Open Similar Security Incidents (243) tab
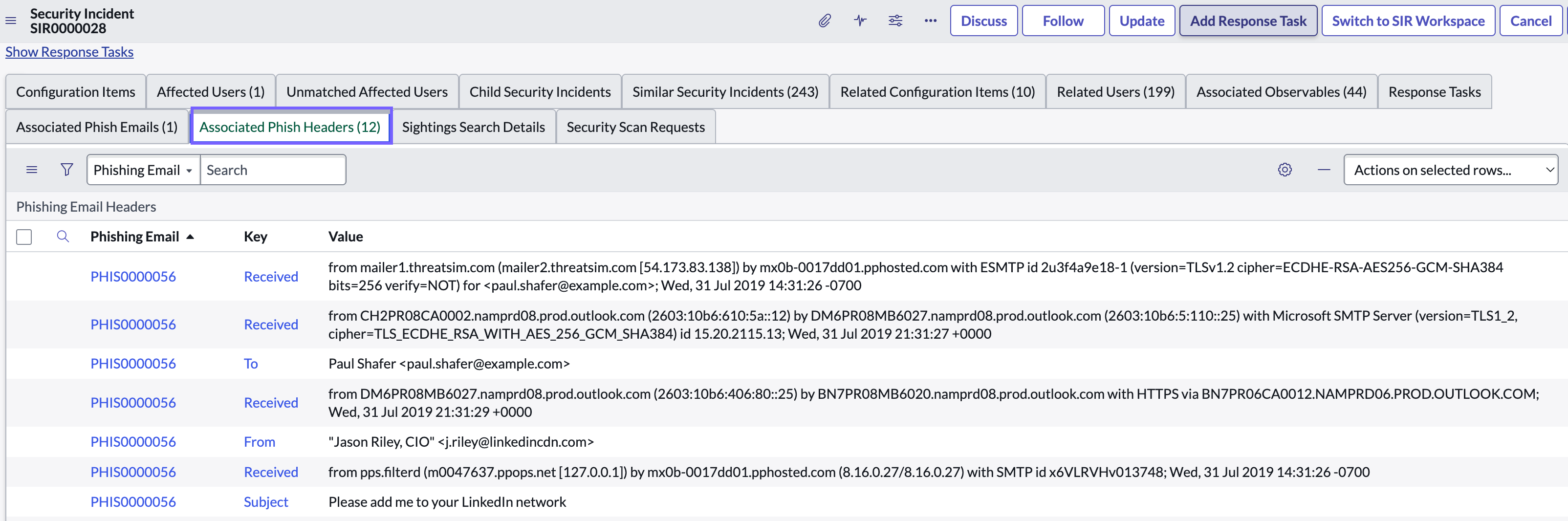Screen dimensions: 1568x521 click(x=725, y=92)
